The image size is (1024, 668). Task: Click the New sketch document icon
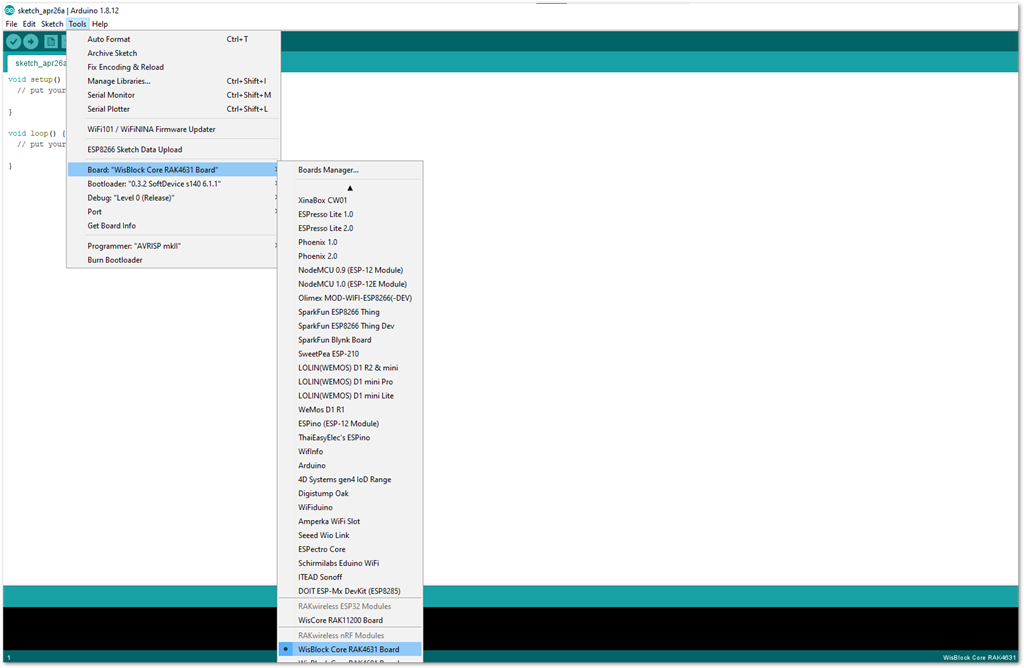(x=51, y=41)
